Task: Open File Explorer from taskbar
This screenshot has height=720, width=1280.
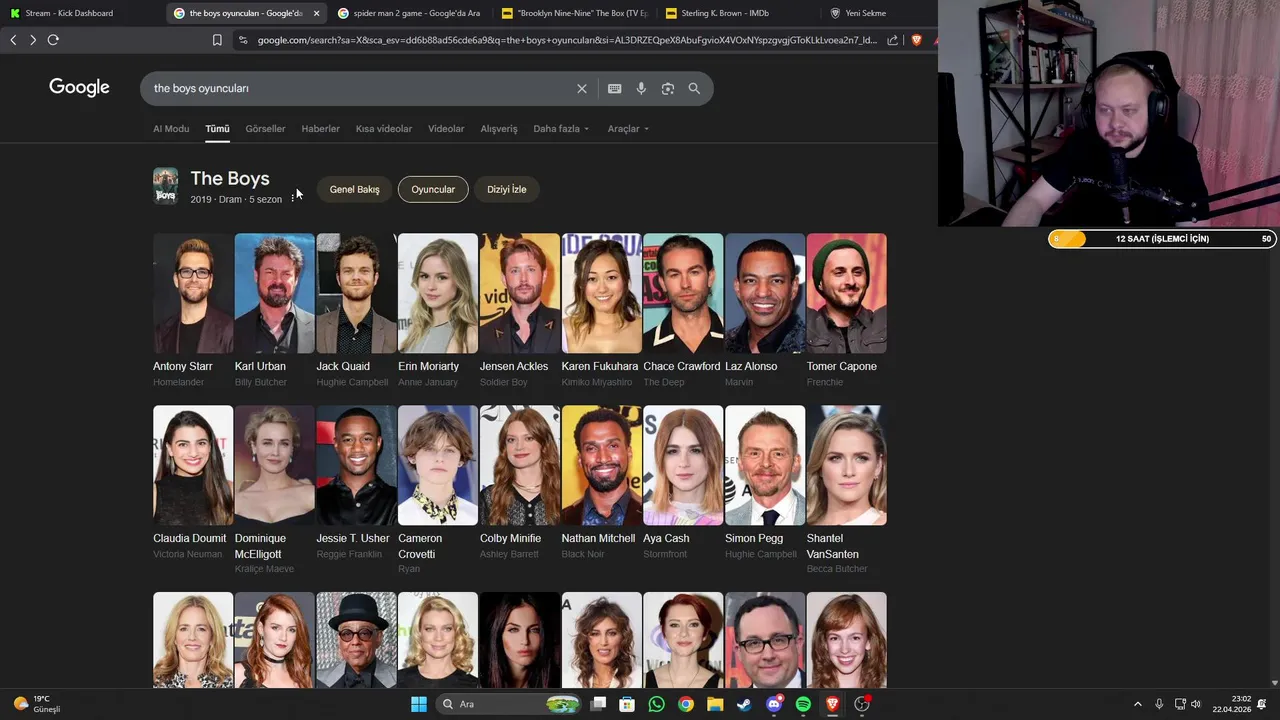Action: [715, 704]
